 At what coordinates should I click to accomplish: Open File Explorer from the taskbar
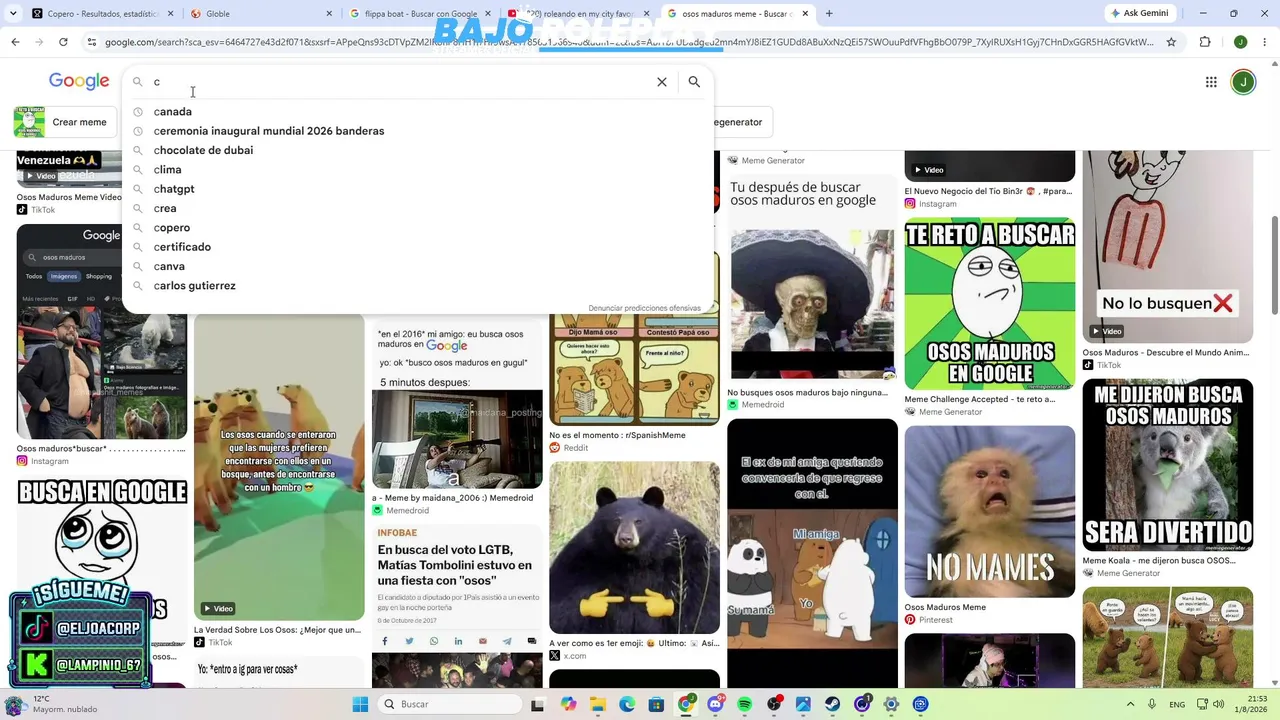[598, 704]
